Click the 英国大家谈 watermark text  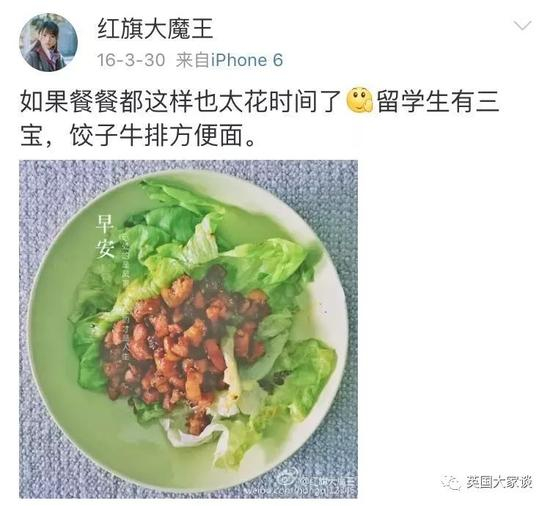tap(498, 483)
